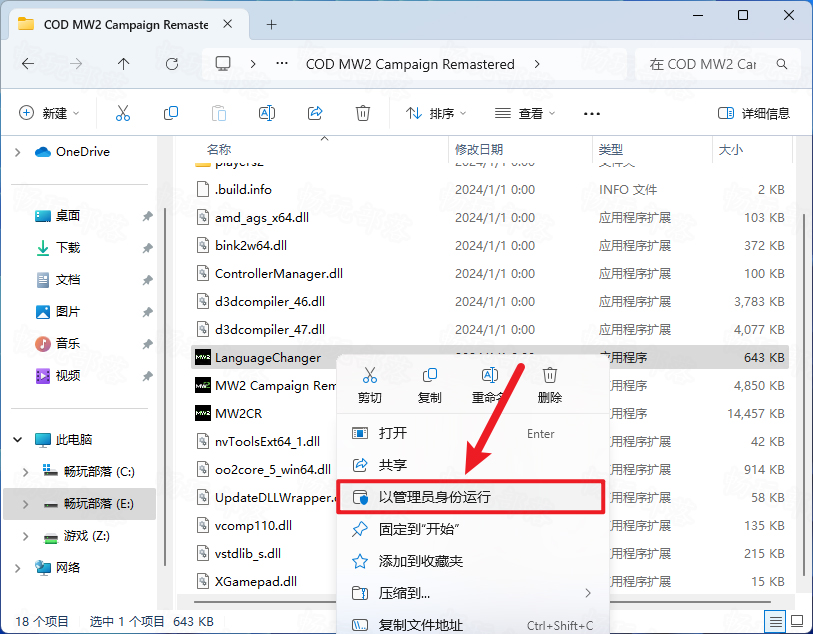Switch to large thumbnails view icon
Viewport: 813px width, 634px height.
click(x=797, y=621)
